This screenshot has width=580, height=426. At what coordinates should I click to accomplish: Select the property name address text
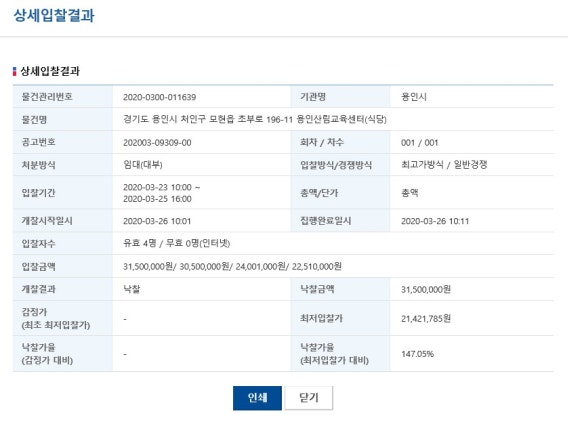pyautogui.click(x=254, y=119)
